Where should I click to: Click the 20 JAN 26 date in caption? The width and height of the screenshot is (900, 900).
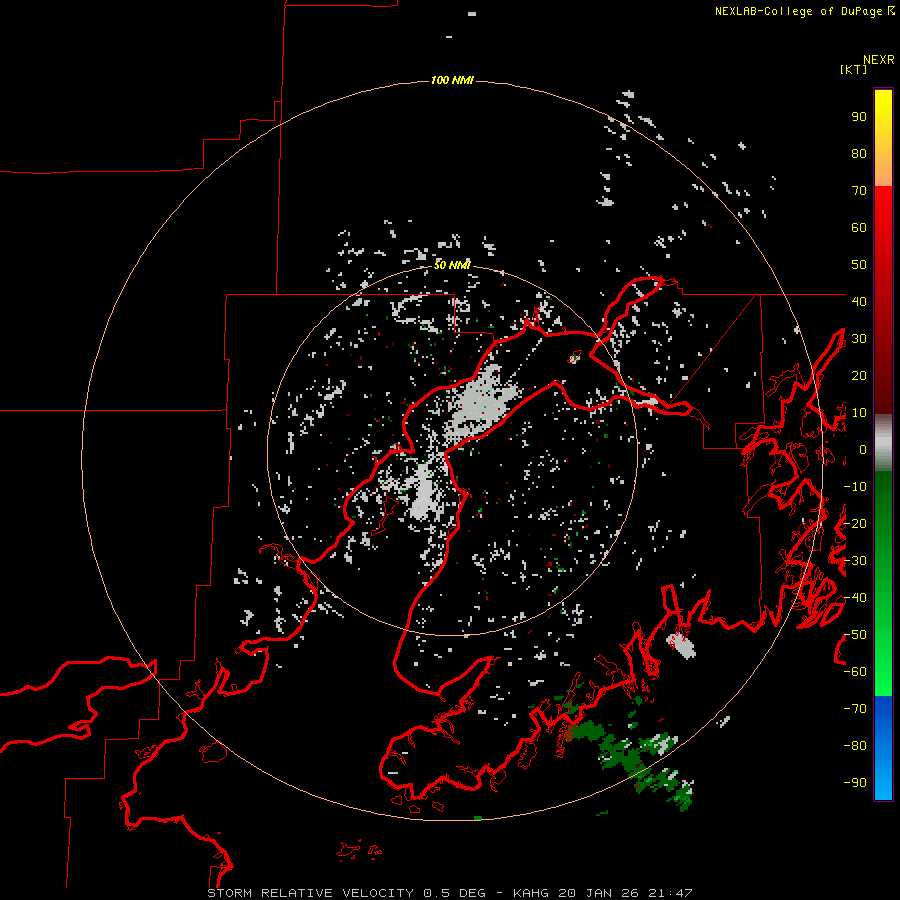click(x=599, y=893)
